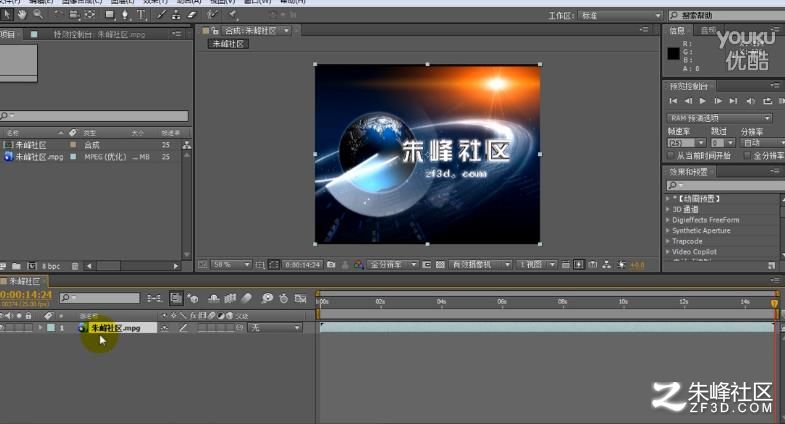Viewport: 785px width, 424px height.
Task: Jump to first frame in preview
Action: pos(673,101)
